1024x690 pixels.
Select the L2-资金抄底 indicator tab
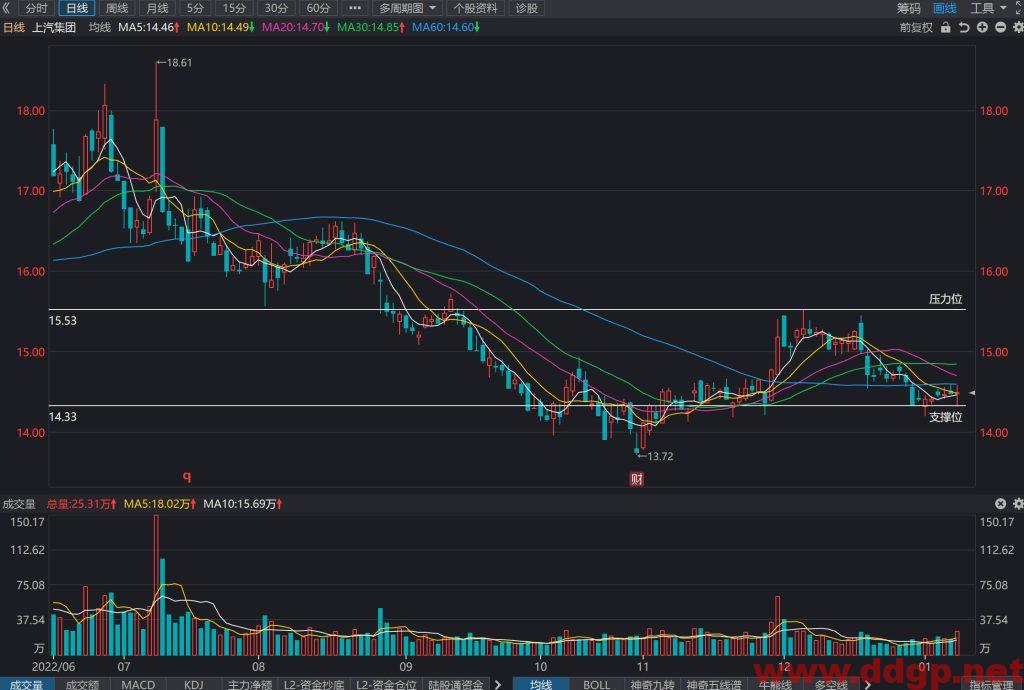[313, 684]
